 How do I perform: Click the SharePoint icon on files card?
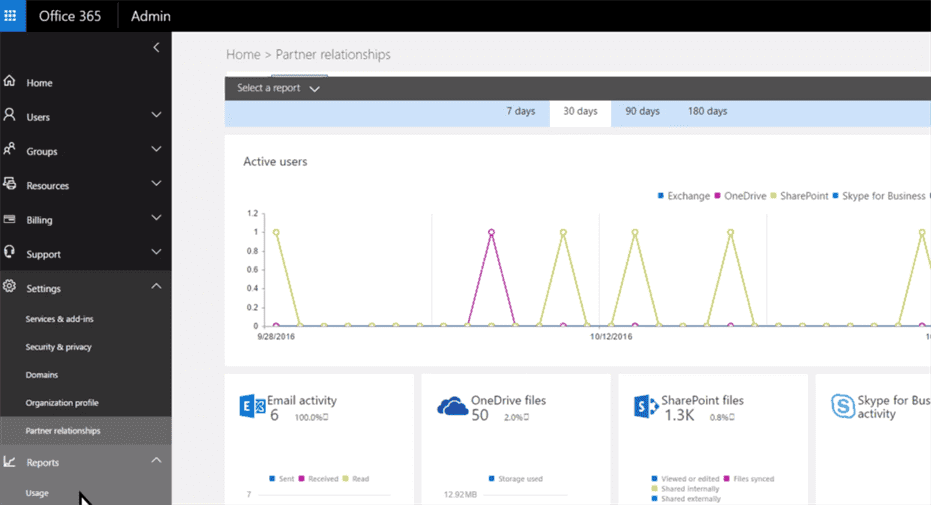pyautogui.click(x=646, y=406)
